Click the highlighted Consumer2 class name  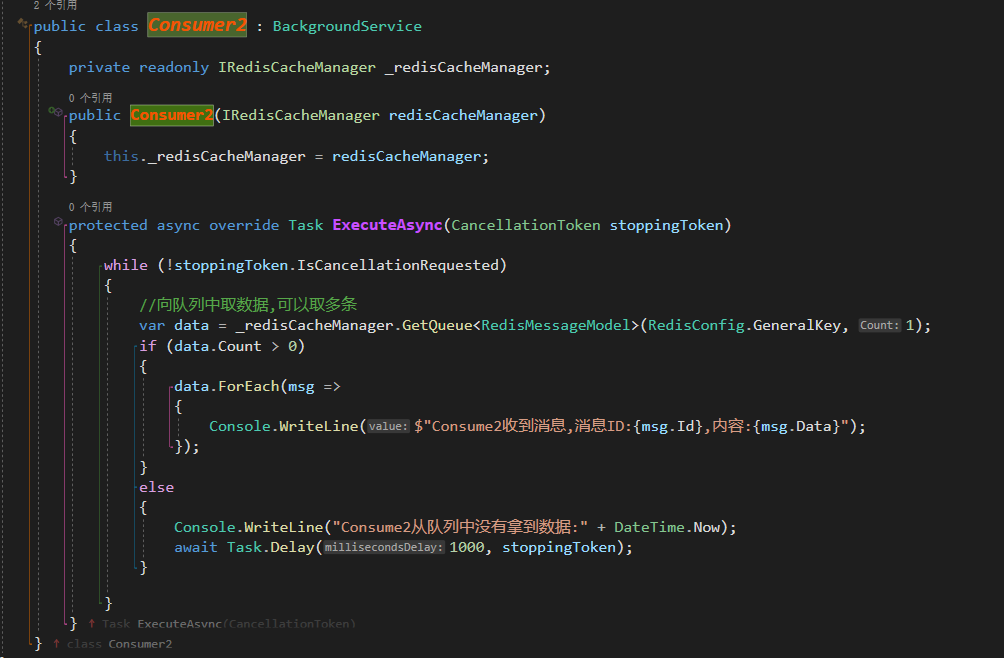197,25
